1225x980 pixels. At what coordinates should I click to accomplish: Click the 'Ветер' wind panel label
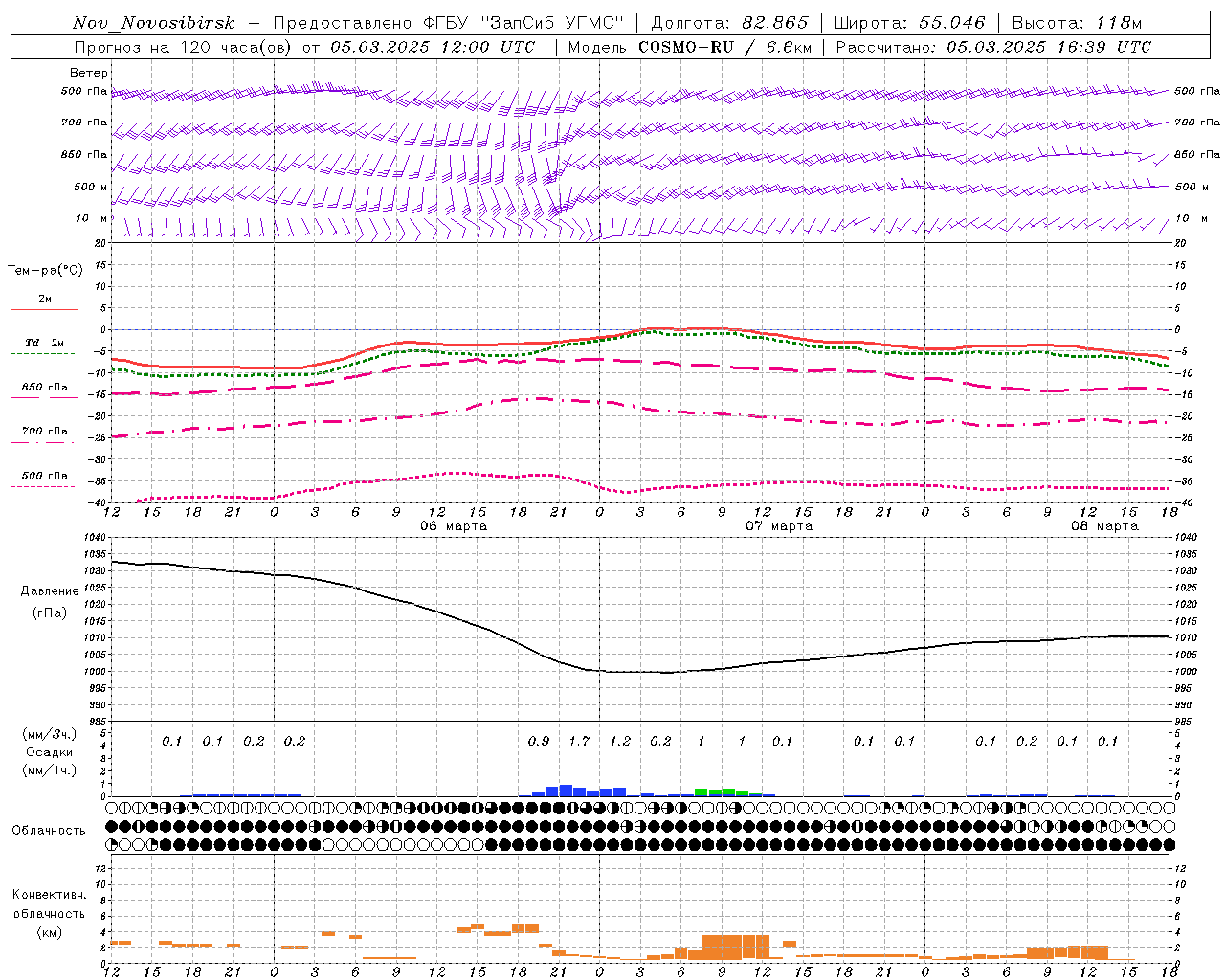[x=89, y=73]
